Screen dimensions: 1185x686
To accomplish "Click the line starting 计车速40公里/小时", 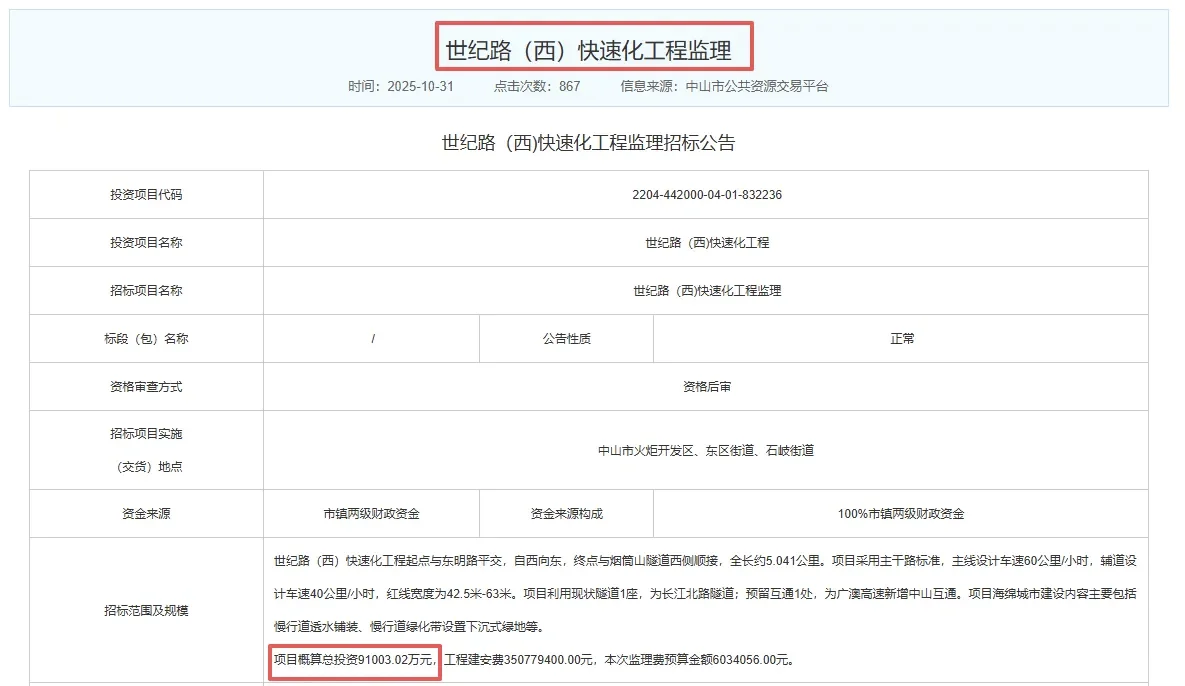I will pos(705,594).
